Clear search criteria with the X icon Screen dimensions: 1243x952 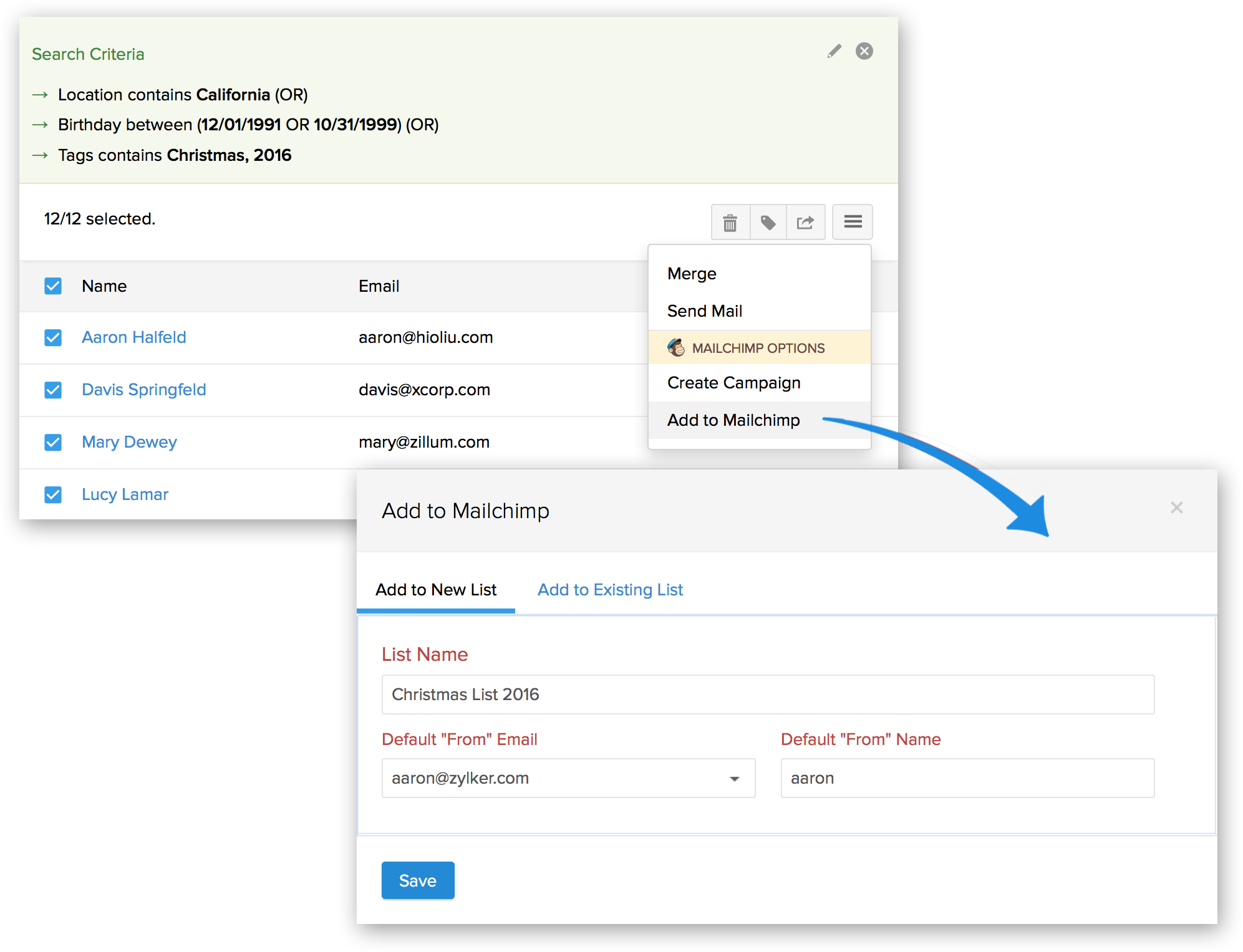[864, 51]
